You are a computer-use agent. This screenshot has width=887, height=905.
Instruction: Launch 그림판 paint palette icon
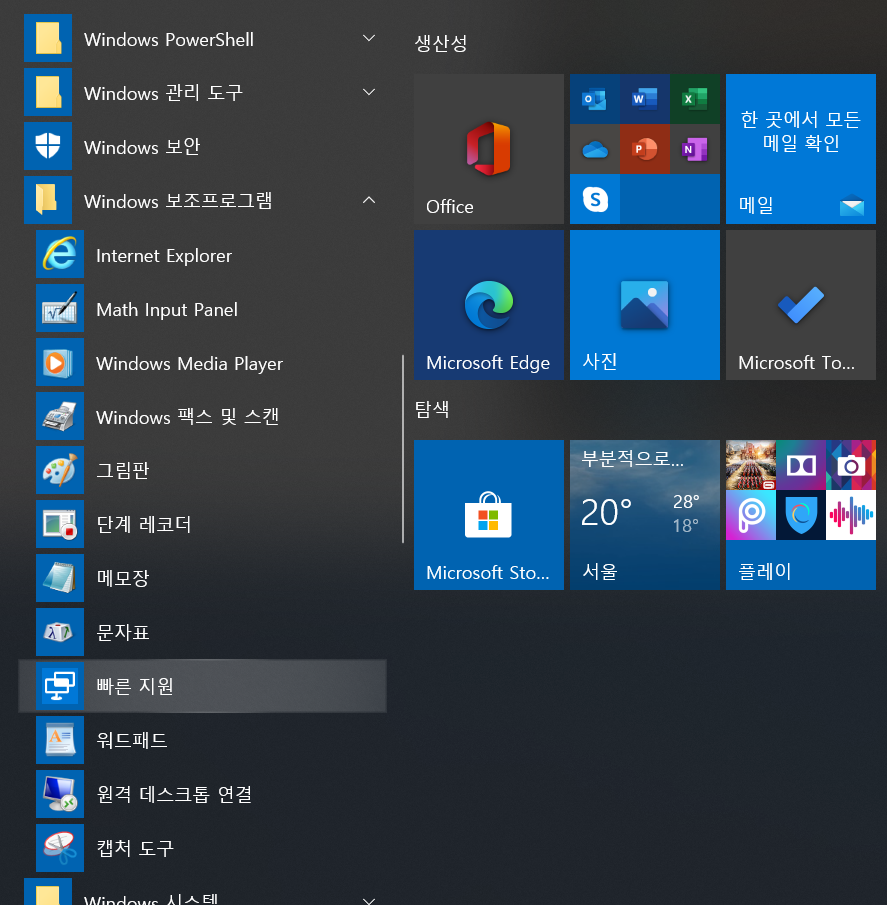(x=59, y=470)
